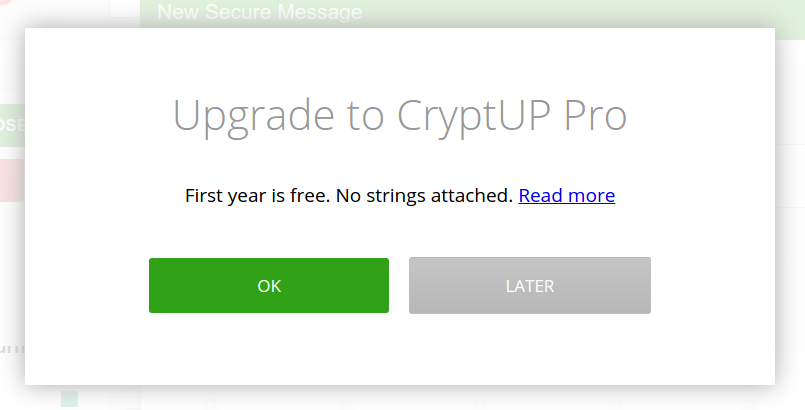Click the faded red button at the left edge
Viewport: 805px width, 410px height.
point(12,180)
